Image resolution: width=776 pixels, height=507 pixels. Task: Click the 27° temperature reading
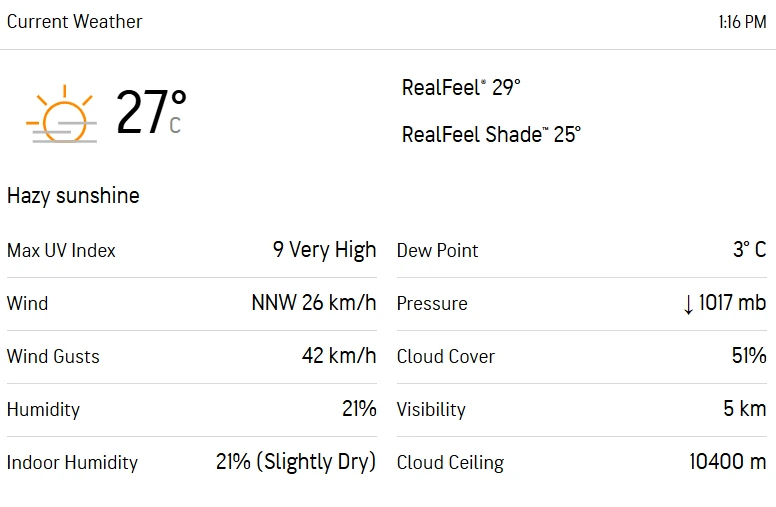pos(151,112)
